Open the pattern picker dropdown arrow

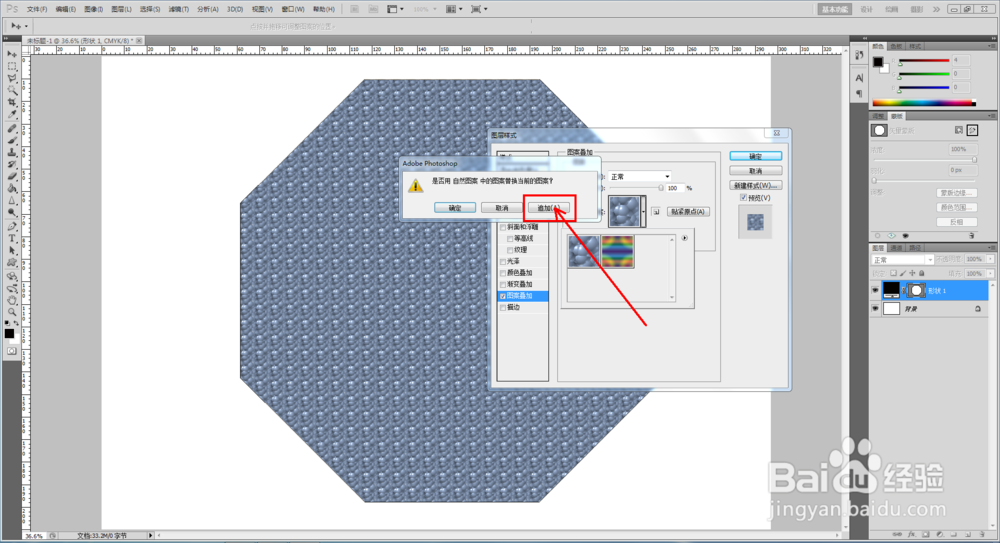[x=643, y=211]
